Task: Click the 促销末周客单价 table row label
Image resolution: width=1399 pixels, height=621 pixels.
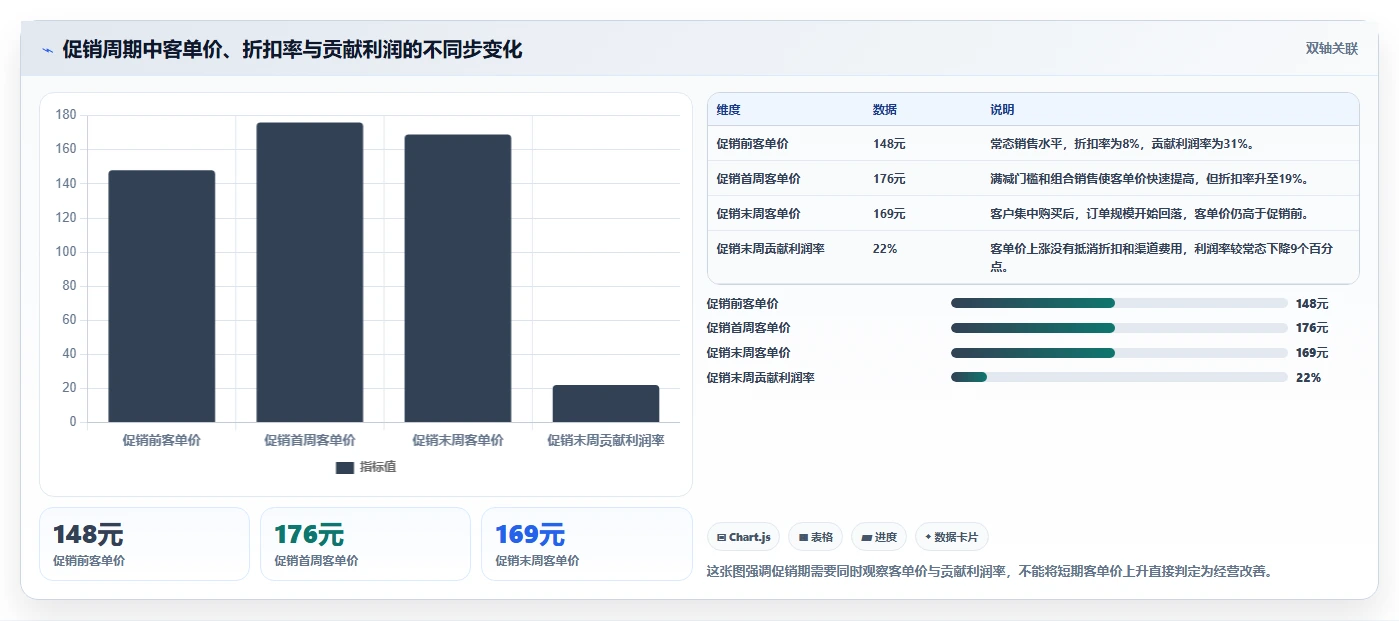Action: tap(758, 214)
